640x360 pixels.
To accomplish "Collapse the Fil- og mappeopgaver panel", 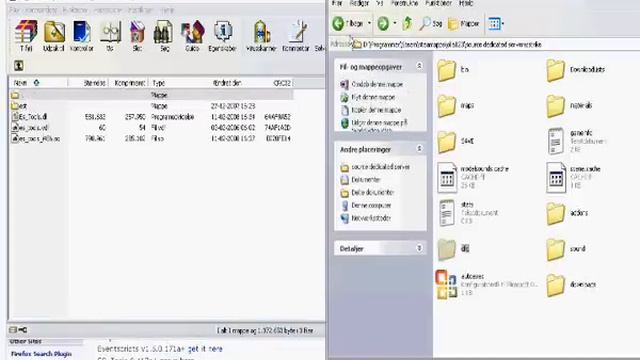I will (x=419, y=66).
